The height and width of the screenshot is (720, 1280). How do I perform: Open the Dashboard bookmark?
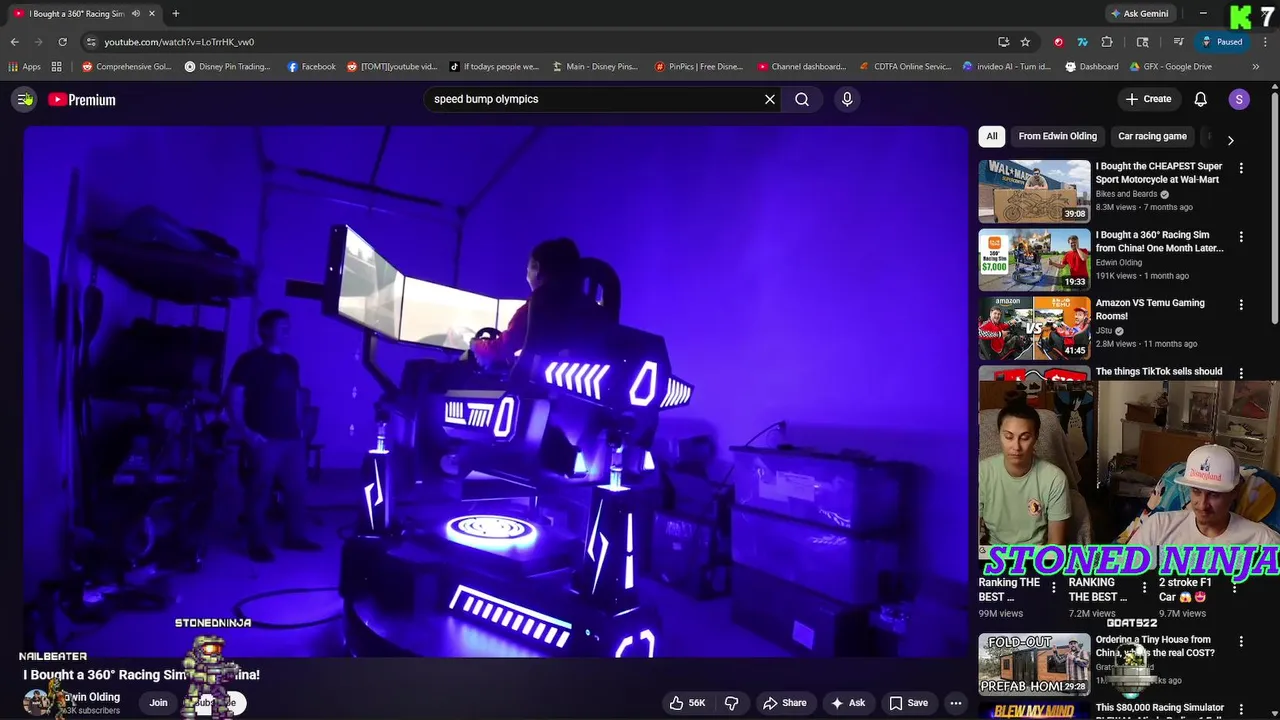(1091, 67)
